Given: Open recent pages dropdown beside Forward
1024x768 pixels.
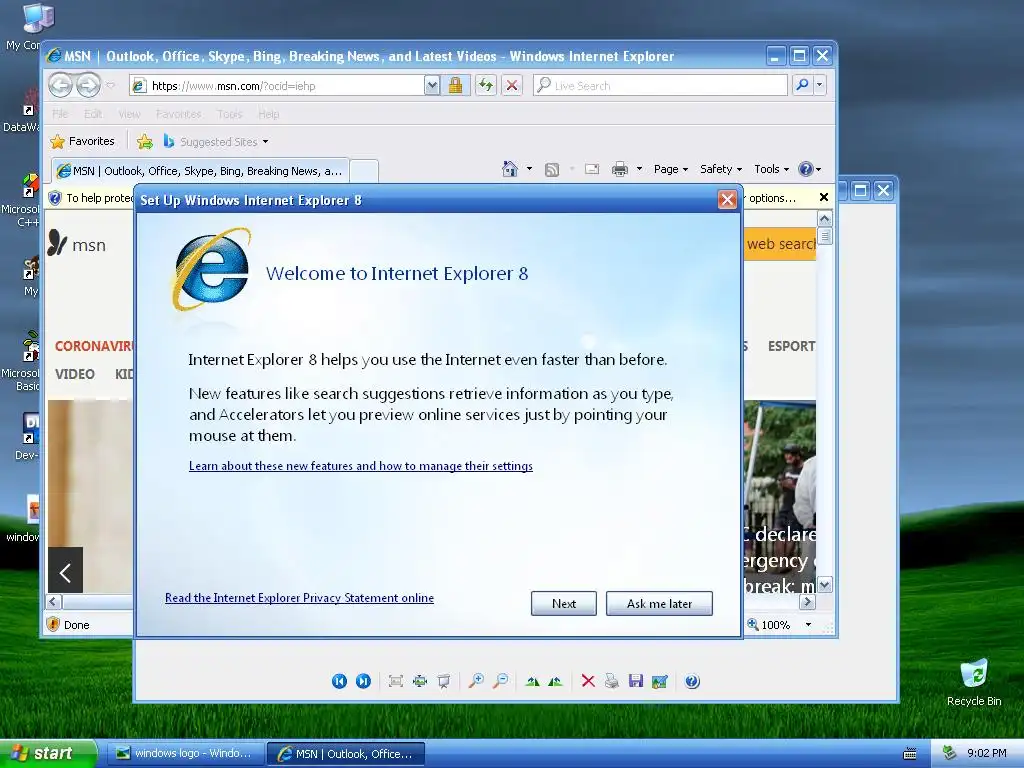Looking at the screenshot, I should click(110, 85).
